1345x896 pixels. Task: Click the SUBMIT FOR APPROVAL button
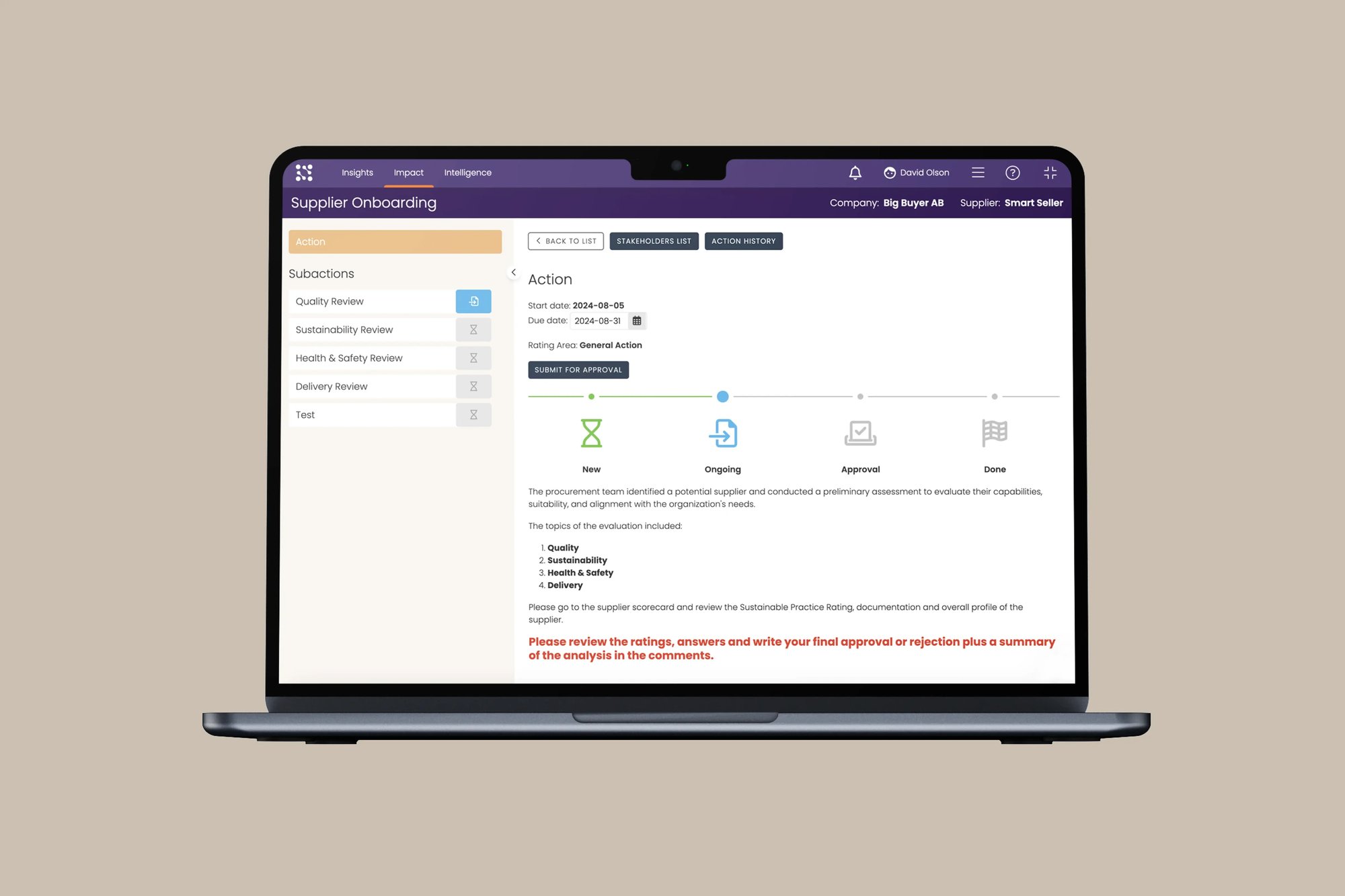(578, 370)
